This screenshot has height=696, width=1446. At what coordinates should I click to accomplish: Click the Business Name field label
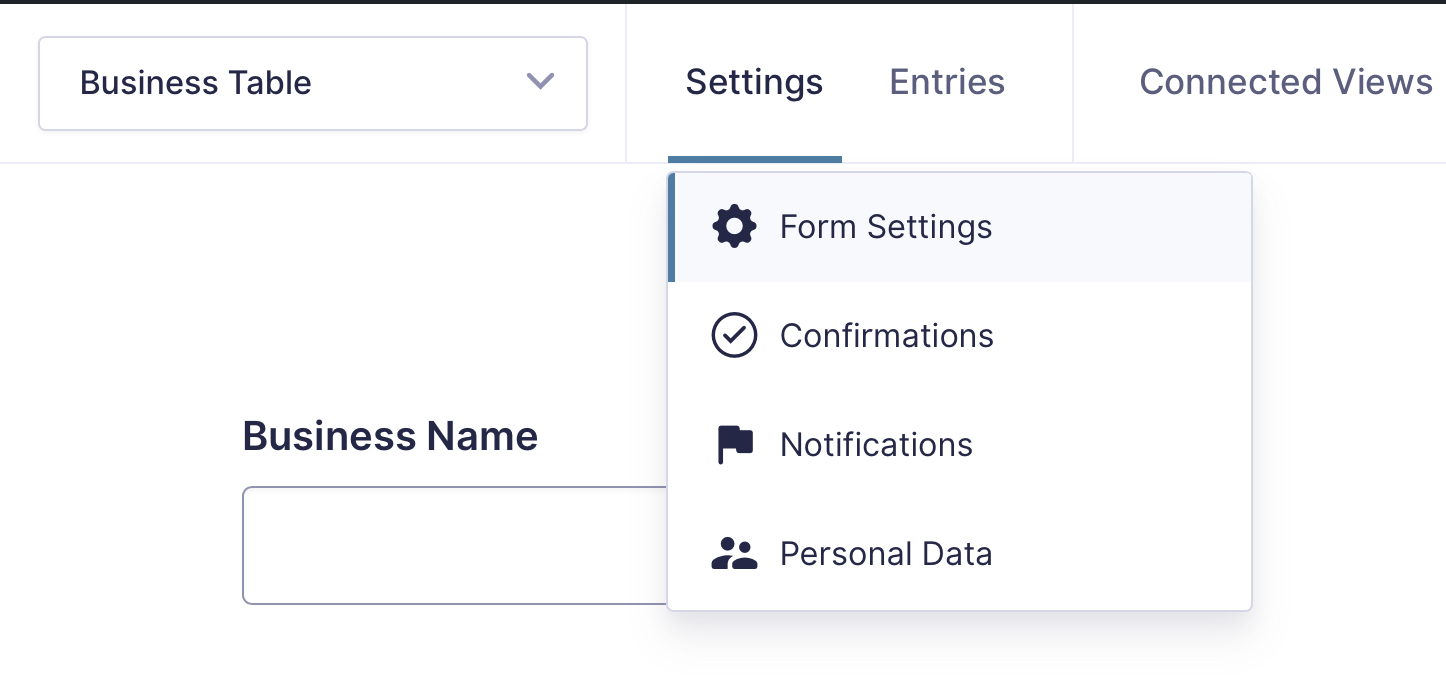(x=390, y=437)
